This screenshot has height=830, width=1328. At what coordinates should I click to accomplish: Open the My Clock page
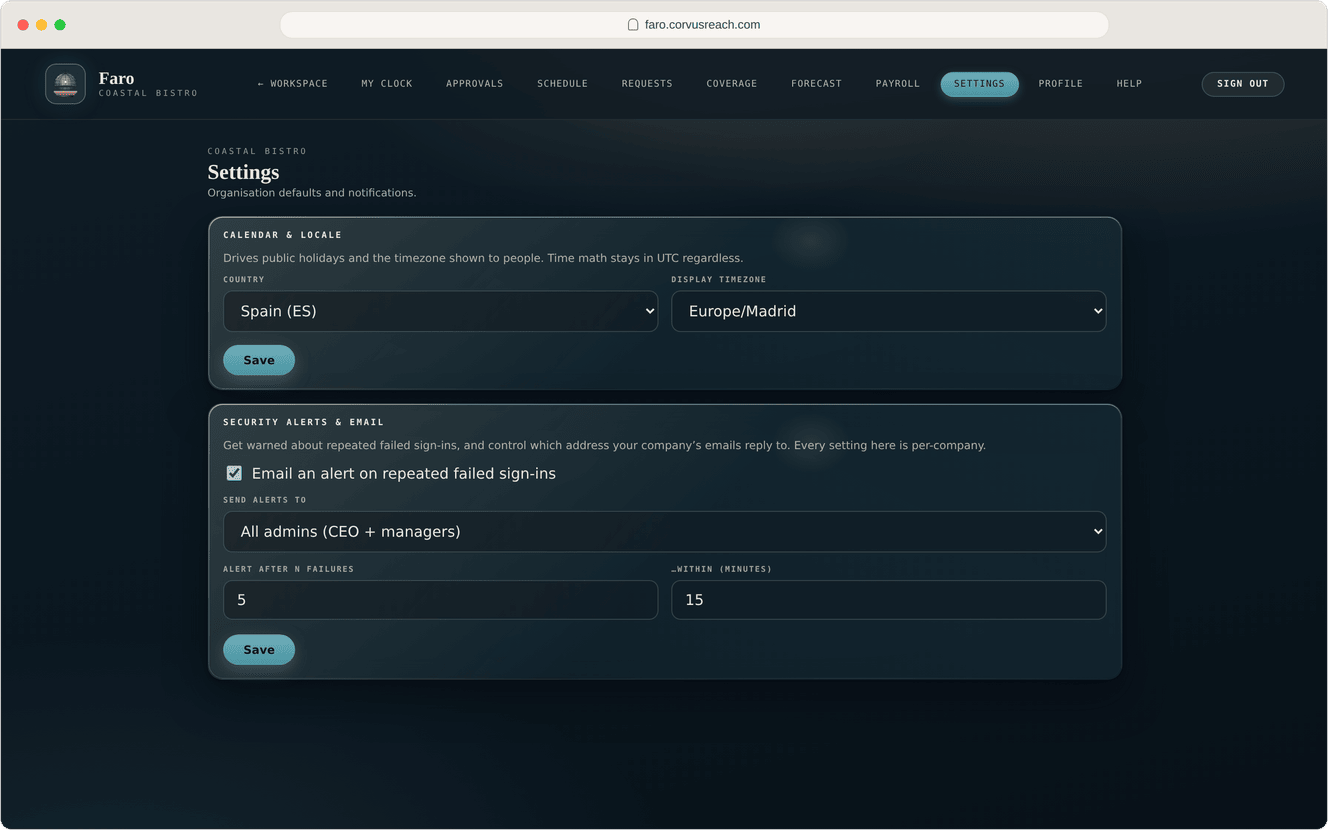pos(387,84)
